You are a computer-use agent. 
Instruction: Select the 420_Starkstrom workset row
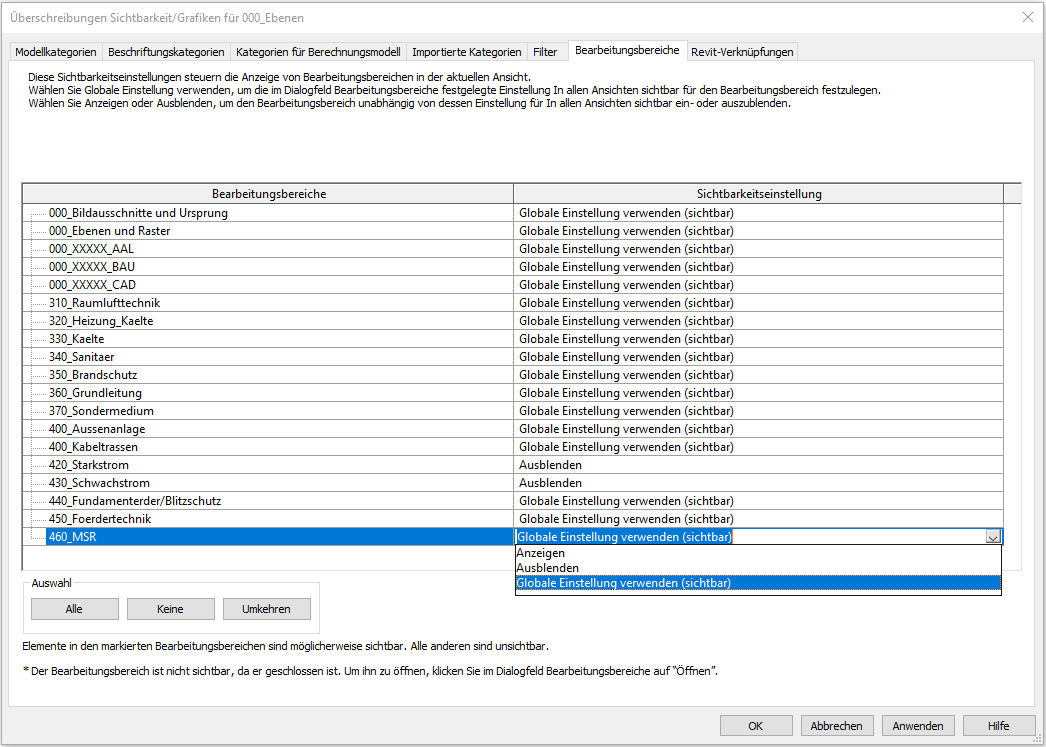[89, 465]
